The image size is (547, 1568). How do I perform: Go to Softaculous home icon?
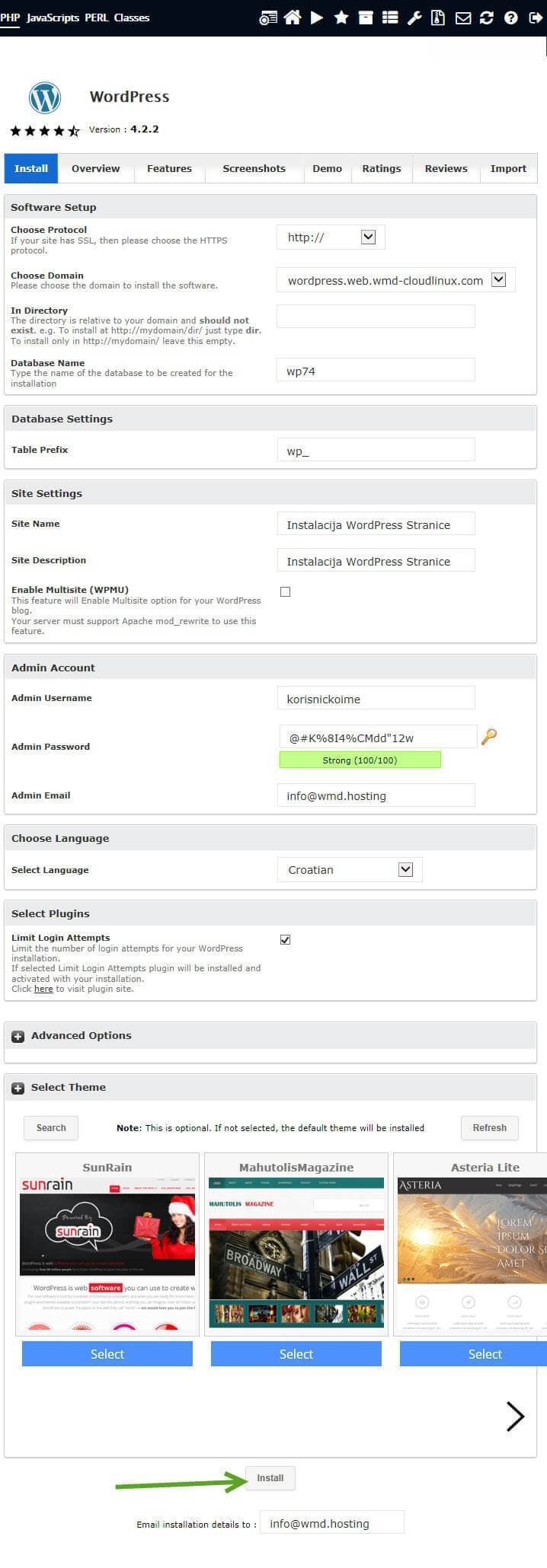[293, 18]
